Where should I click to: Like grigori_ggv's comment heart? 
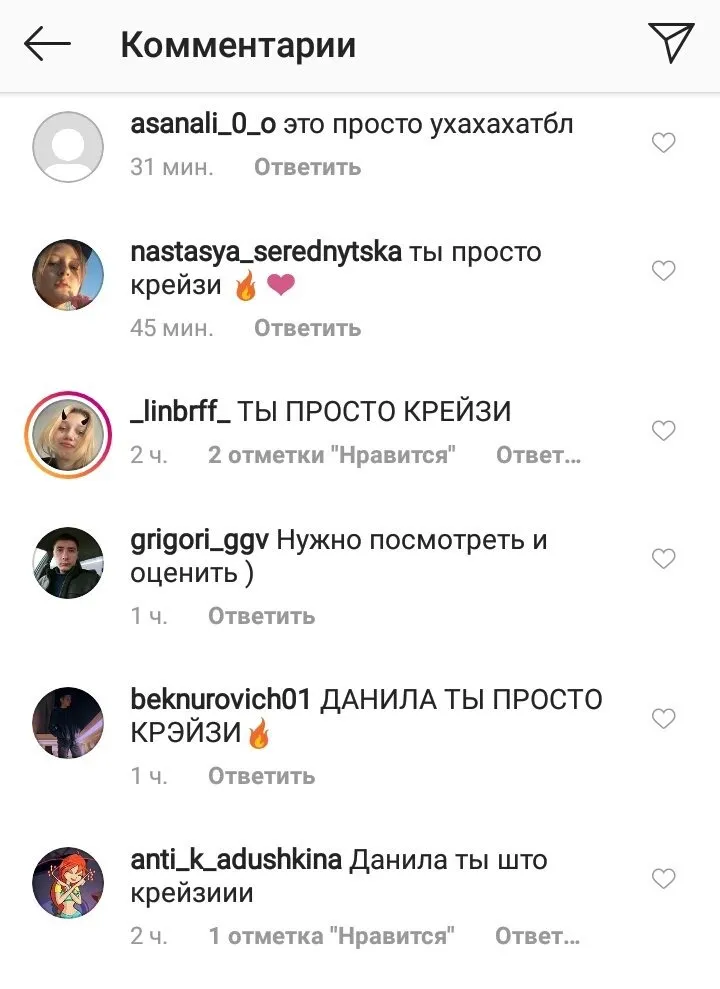click(663, 558)
